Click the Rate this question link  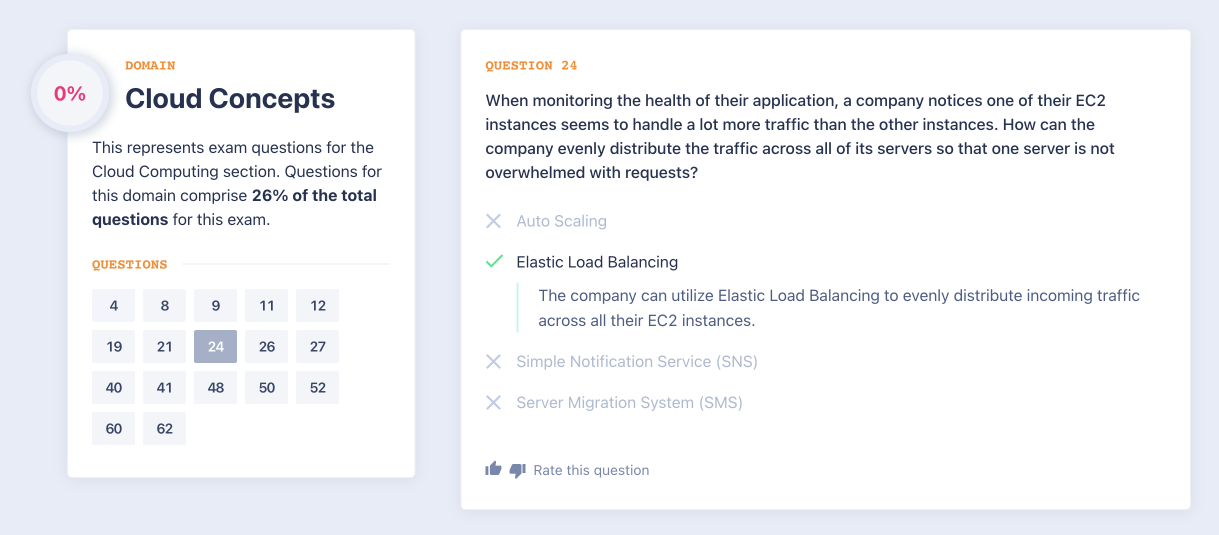point(591,470)
